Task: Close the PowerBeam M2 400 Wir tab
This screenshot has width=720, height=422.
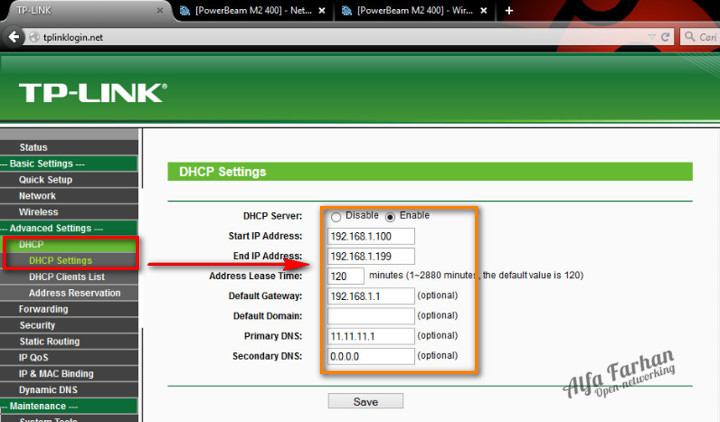Action: 484,11
